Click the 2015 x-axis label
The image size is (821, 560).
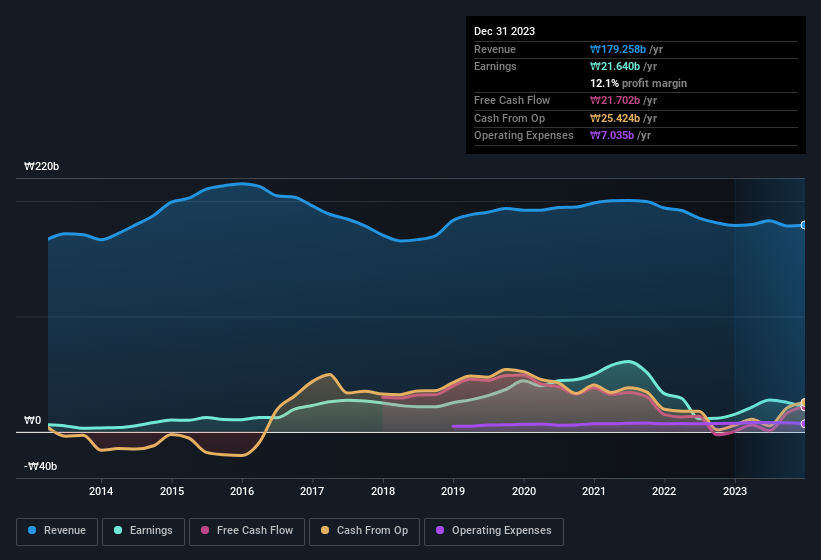click(172, 491)
